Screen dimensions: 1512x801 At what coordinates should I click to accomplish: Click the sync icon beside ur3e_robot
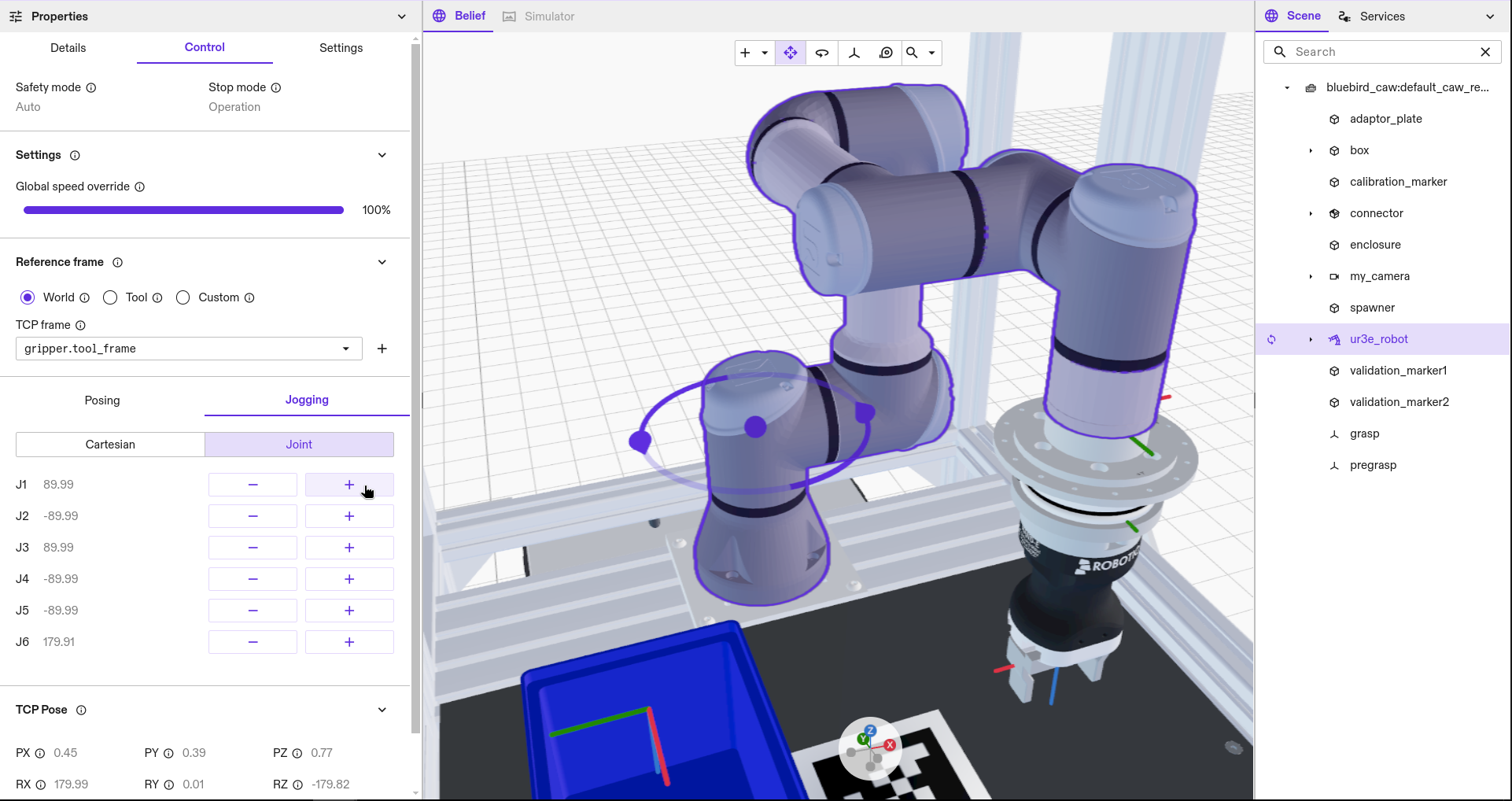pyautogui.click(x=1271, y=340)
